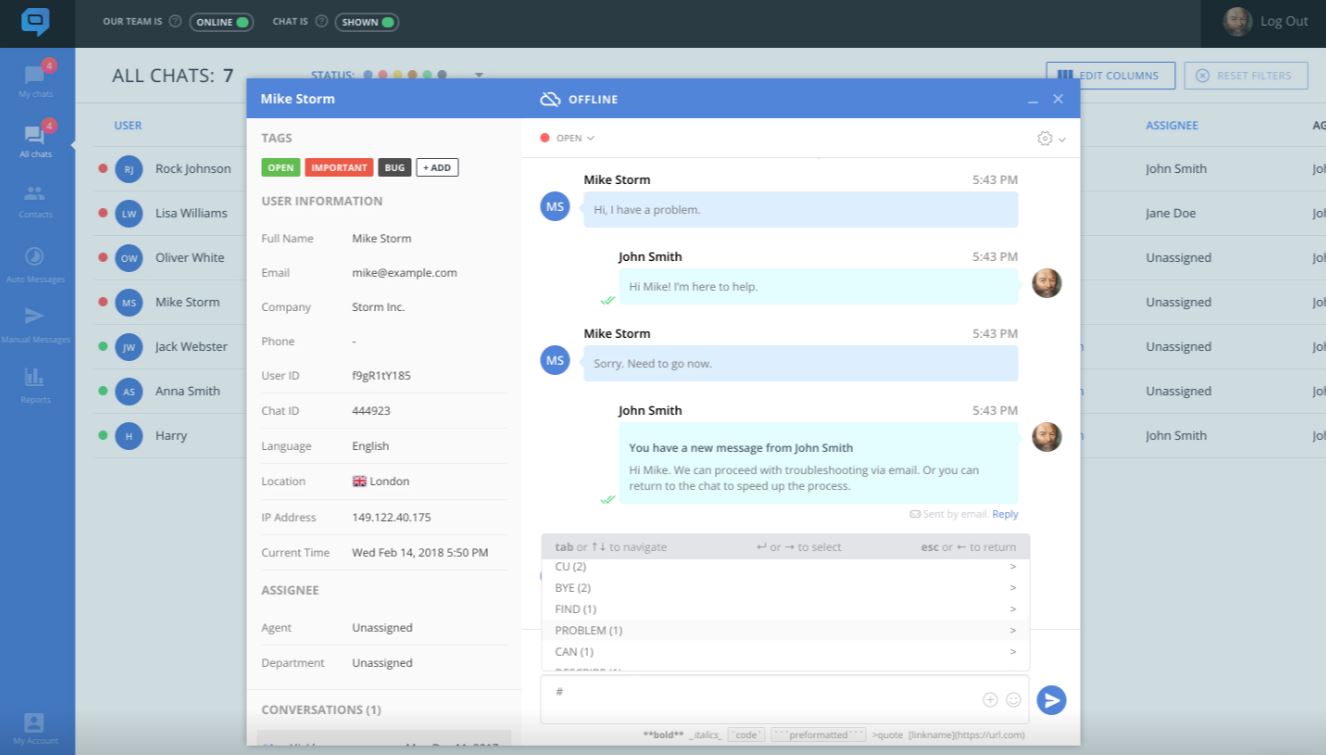Open All chats in sidebar
Image resolution: width=1326 pixels, height=755 pixels.
tap(35, 140)
